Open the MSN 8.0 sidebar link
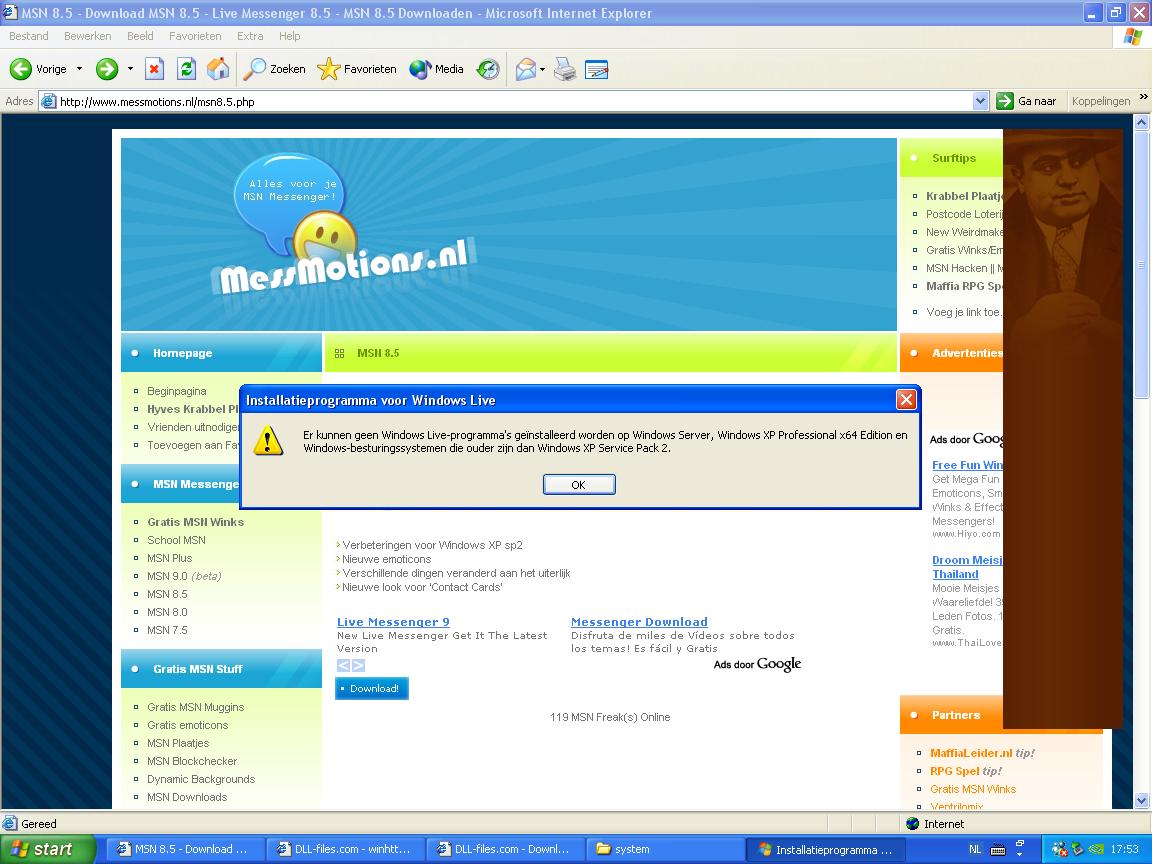The height and width of the screenshot is (864, 1152). pyautogui.click(x=168, y=612)
